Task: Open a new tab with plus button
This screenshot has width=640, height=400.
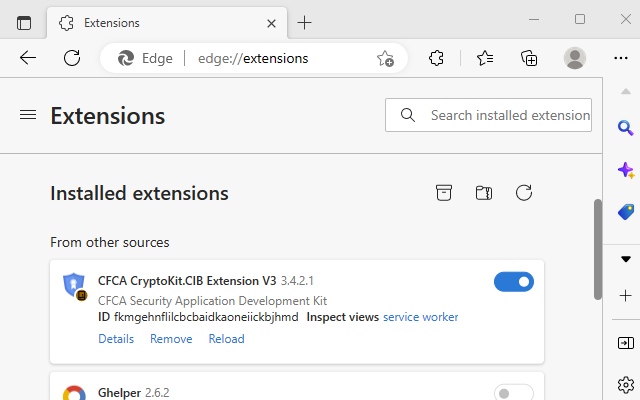Action: [304, 23]
